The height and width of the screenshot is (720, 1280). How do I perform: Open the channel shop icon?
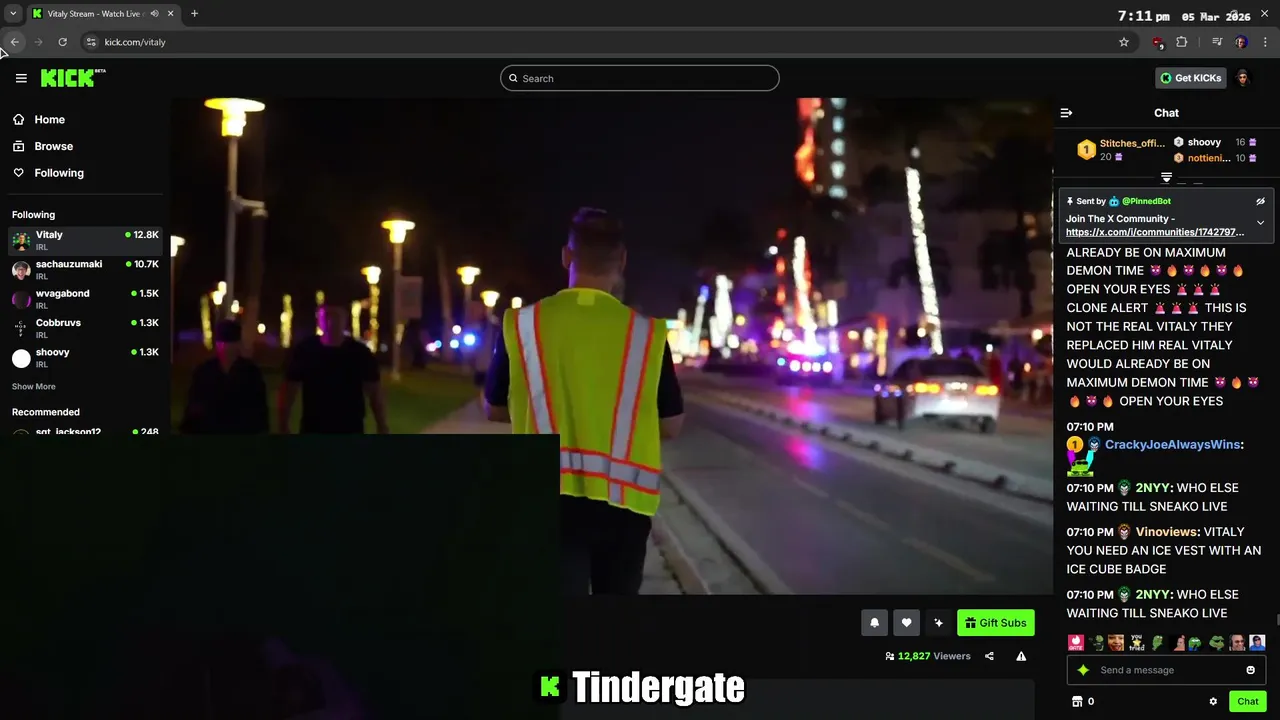(1077, 701)
